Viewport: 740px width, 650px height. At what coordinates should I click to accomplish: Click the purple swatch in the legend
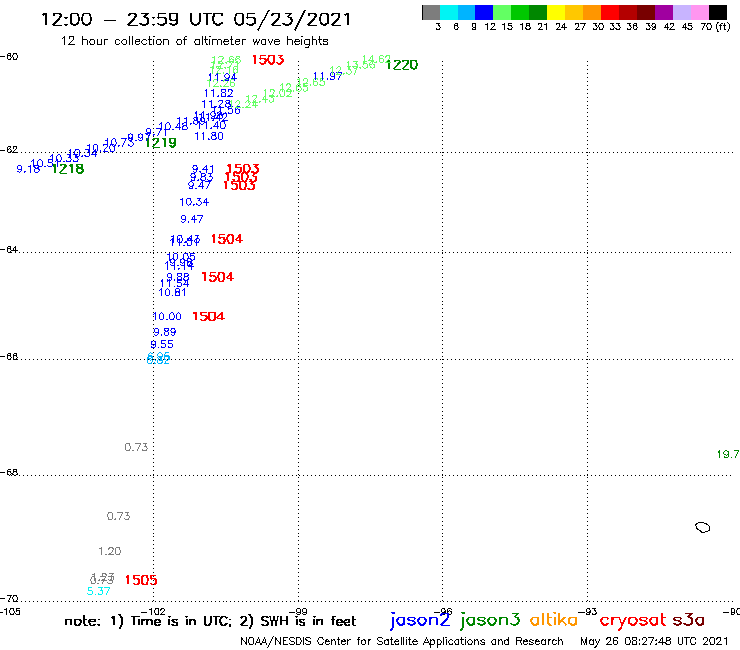pyautogui.click(x=664, y=13)
